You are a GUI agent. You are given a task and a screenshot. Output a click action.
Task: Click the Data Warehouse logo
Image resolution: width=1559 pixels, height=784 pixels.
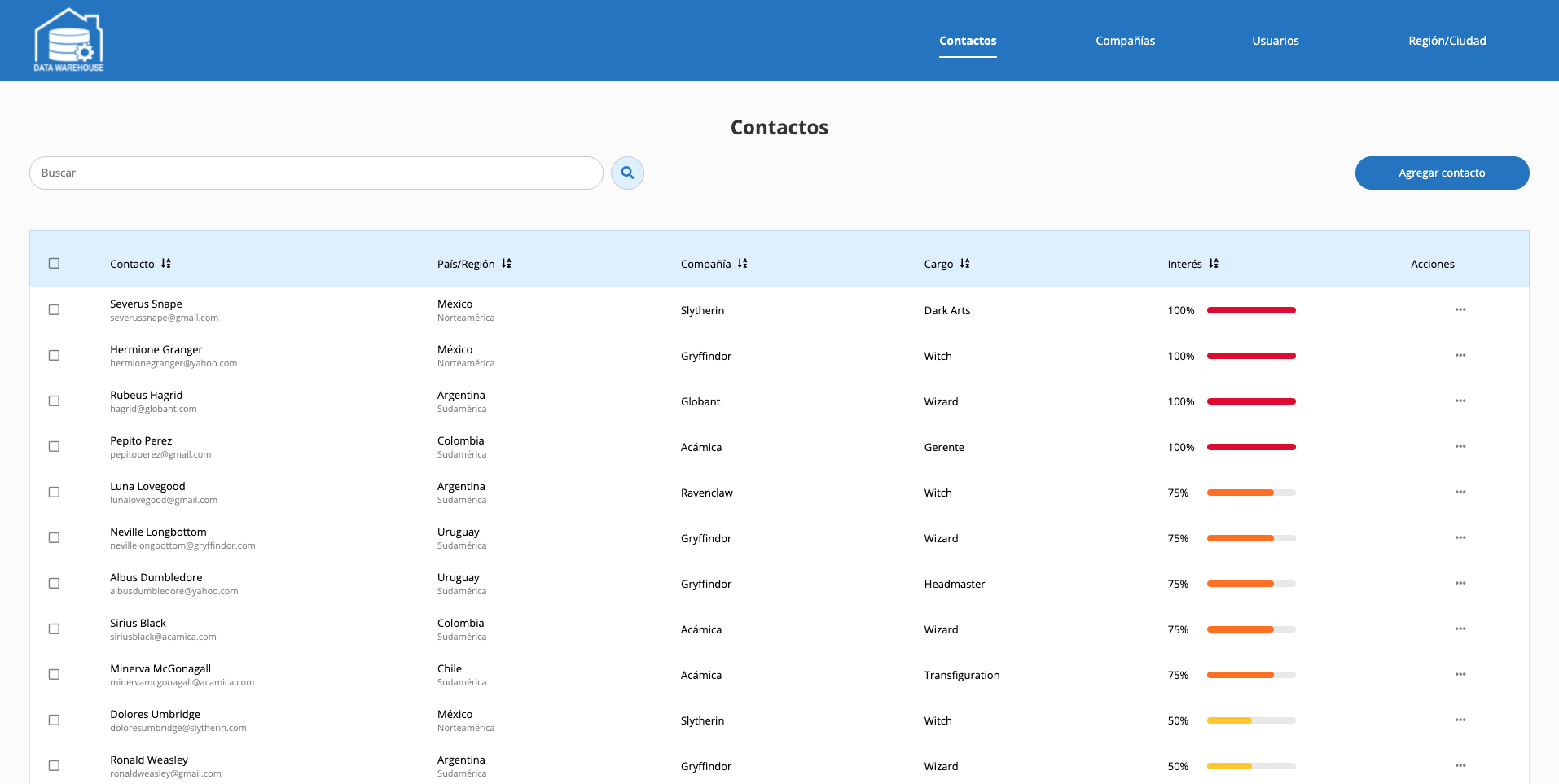coord(68,38)
